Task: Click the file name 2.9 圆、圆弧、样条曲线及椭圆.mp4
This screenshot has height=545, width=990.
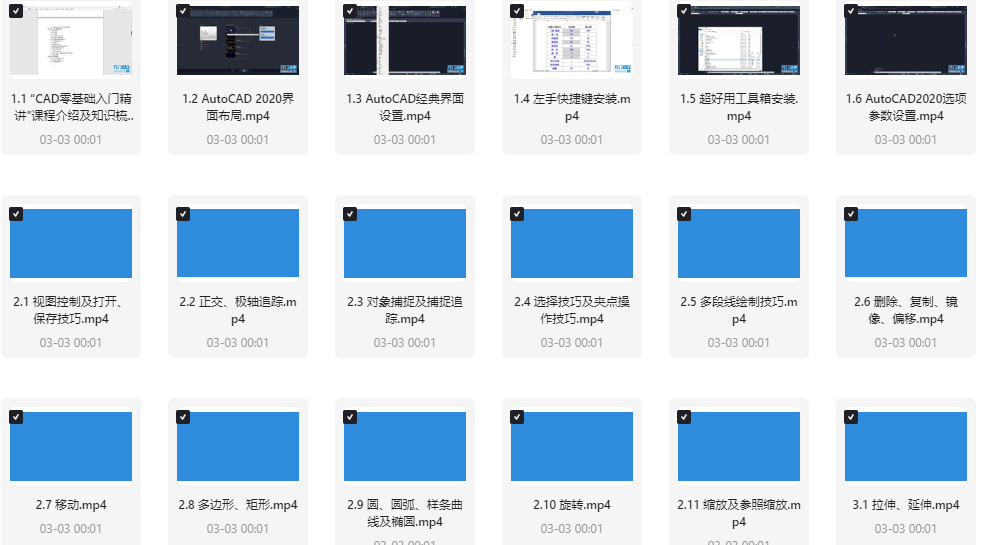Action: click(x=405, y=513)
